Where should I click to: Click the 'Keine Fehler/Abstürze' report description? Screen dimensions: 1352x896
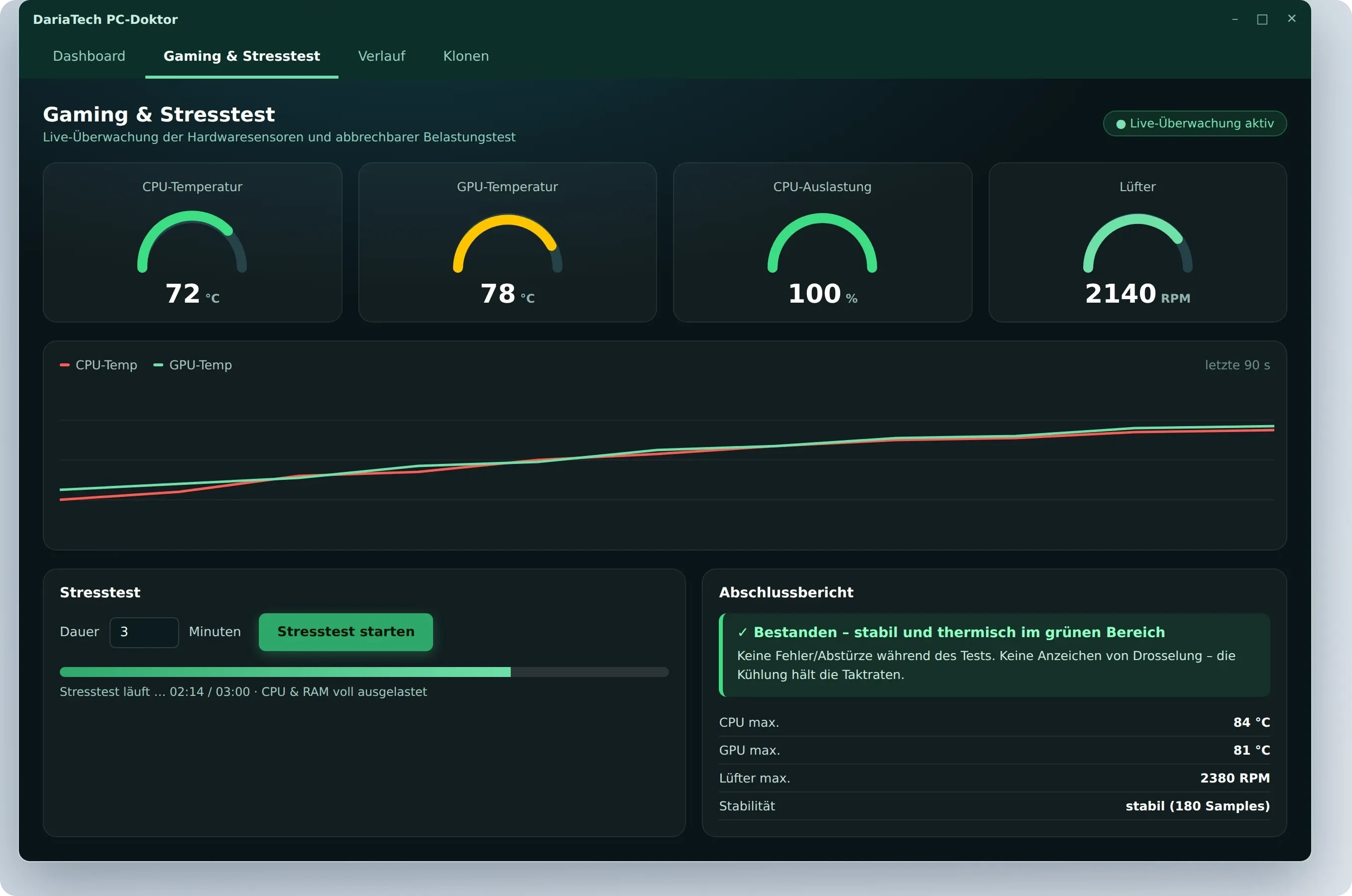point(986,665)
